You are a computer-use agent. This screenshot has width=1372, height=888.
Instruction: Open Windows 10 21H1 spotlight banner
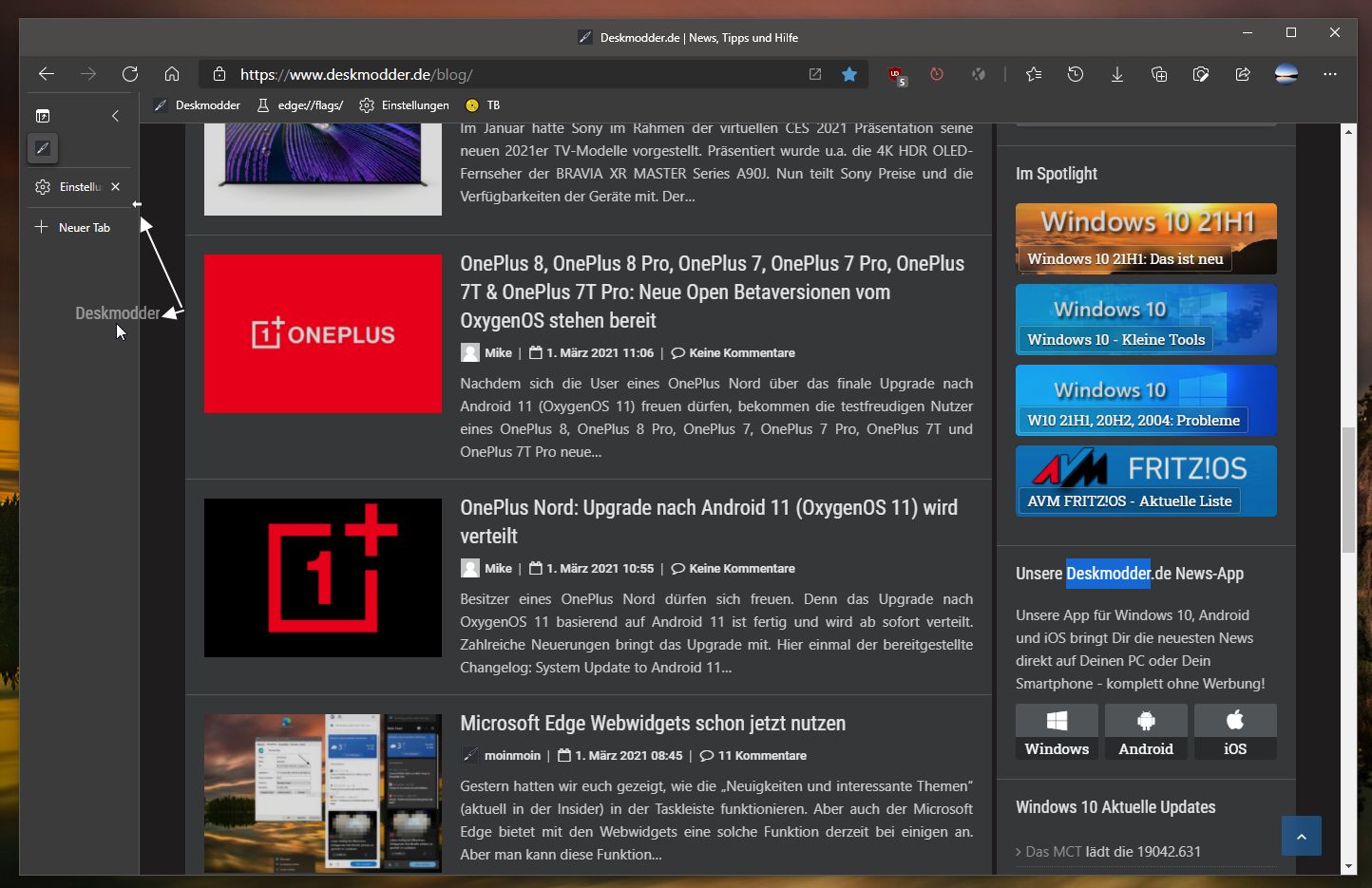pos(1146,238)
